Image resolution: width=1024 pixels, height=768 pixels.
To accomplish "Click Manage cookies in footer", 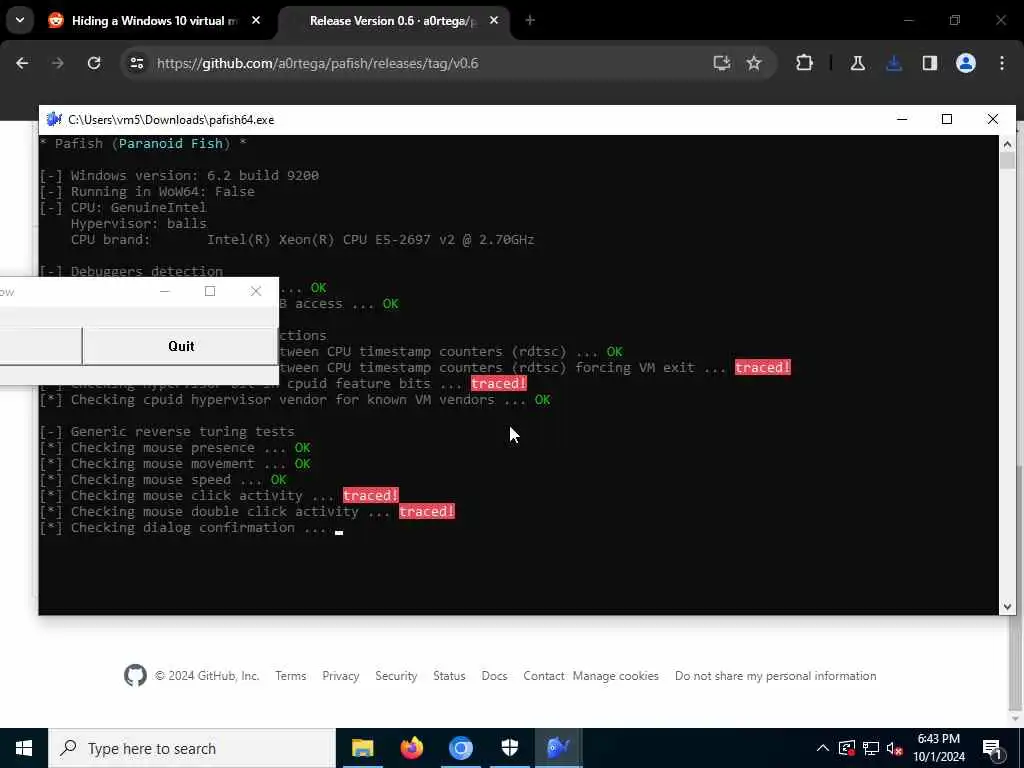I will coord(615,676).
